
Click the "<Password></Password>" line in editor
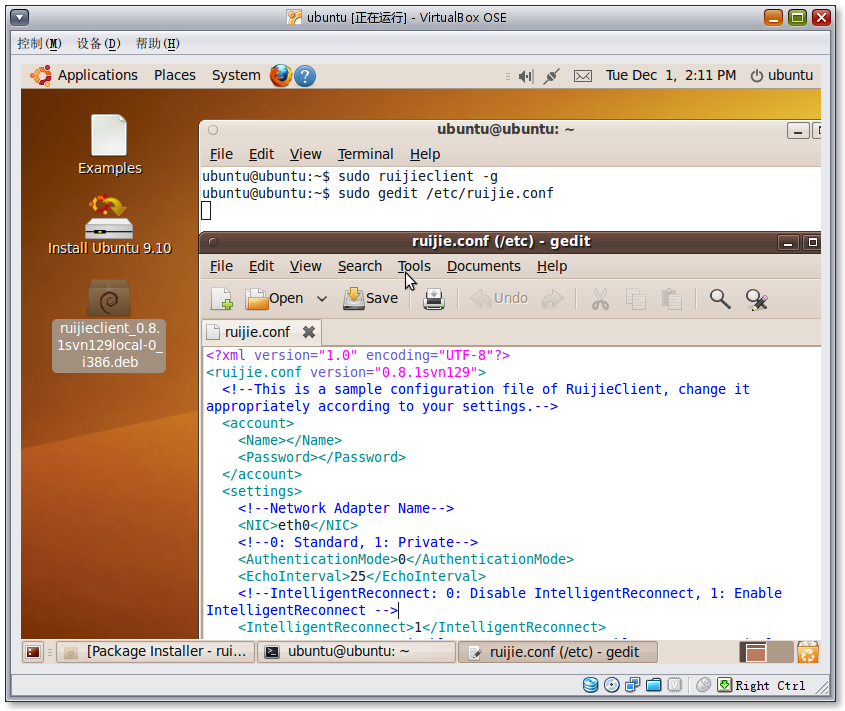point(322,458)
